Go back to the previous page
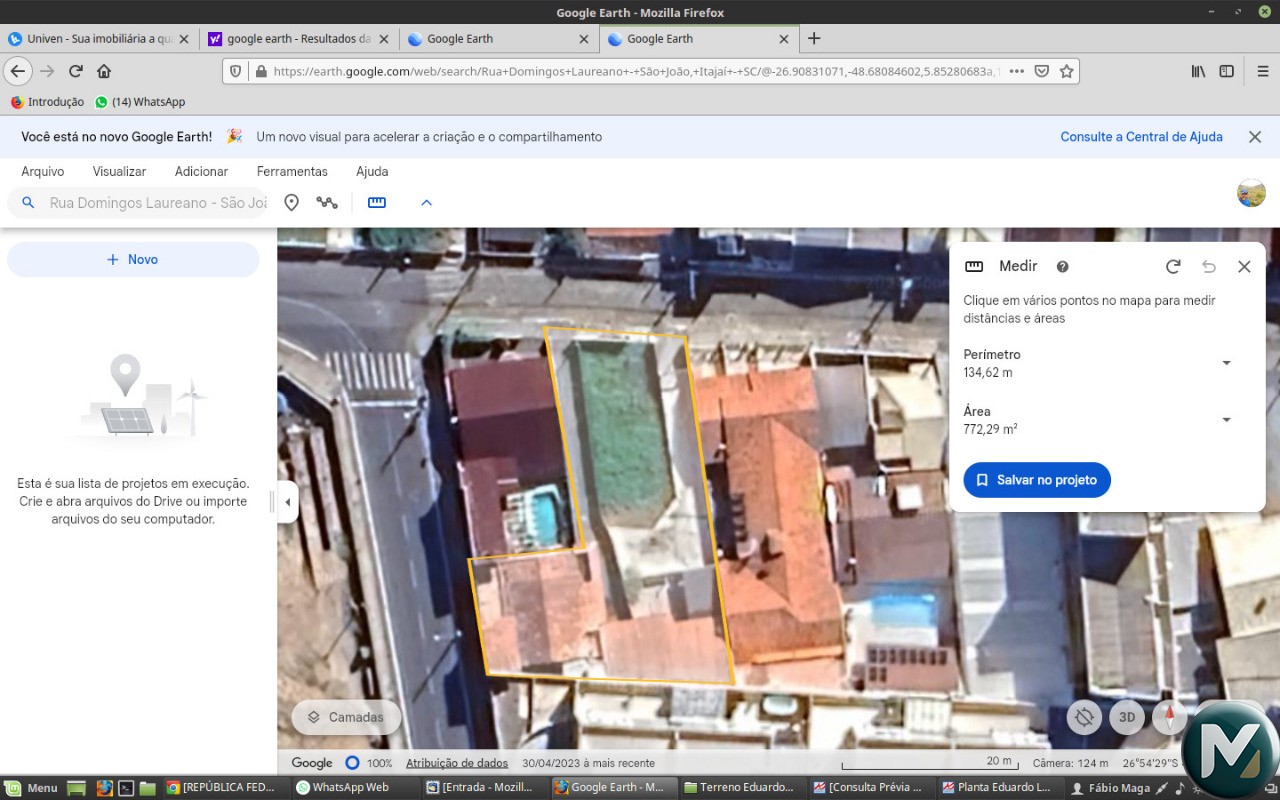 click(x=17, y=71)
